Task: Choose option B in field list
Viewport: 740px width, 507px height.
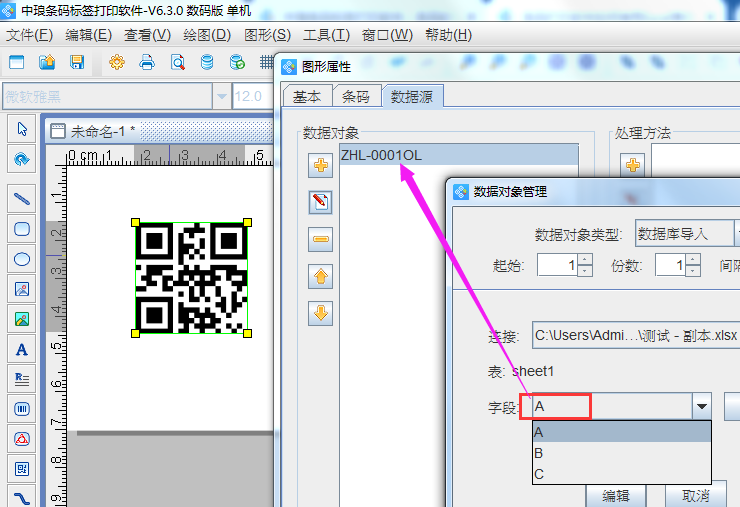Action: click(x=539, y=453)
